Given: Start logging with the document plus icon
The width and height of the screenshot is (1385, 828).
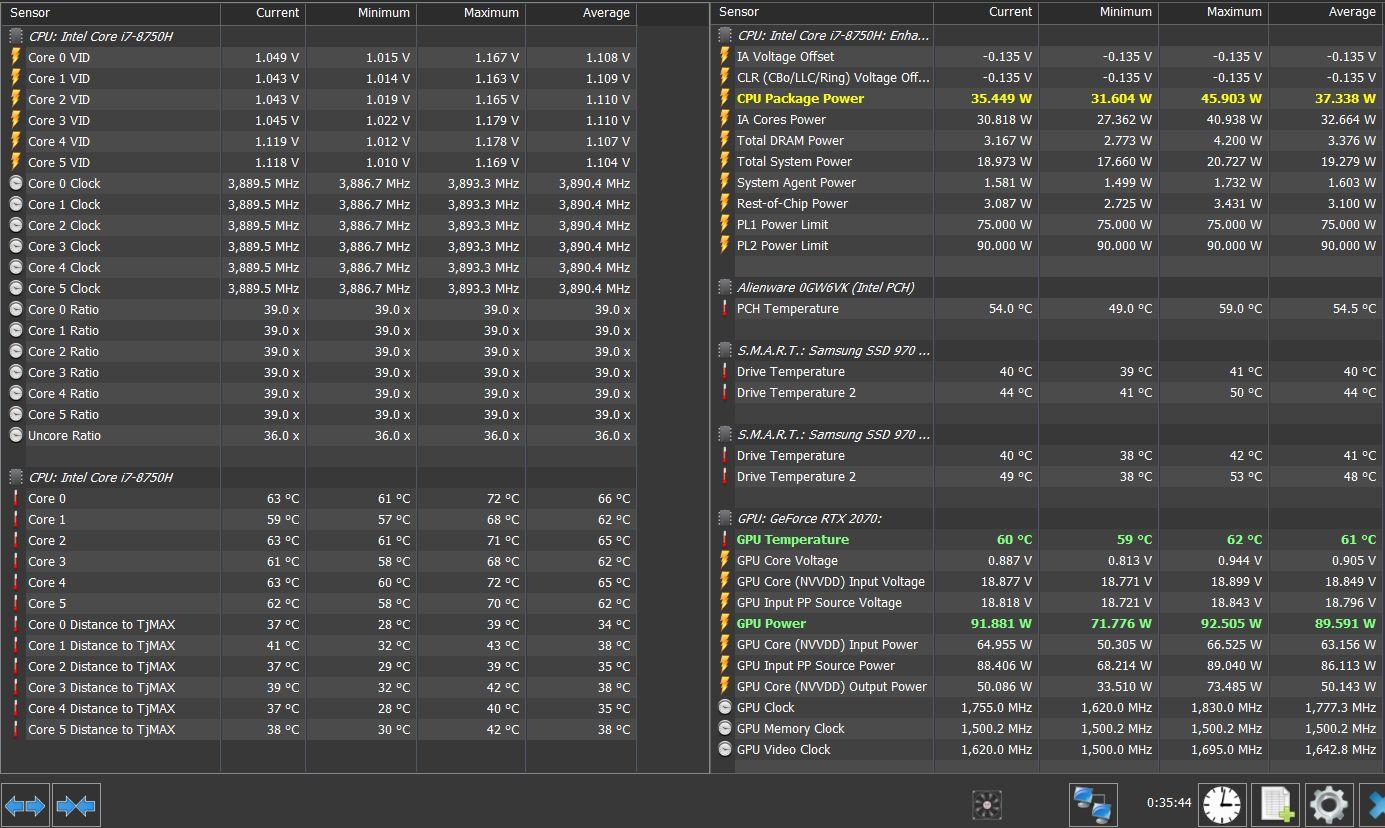Looking at the screenshot, I should click(x=1275, y=804).
